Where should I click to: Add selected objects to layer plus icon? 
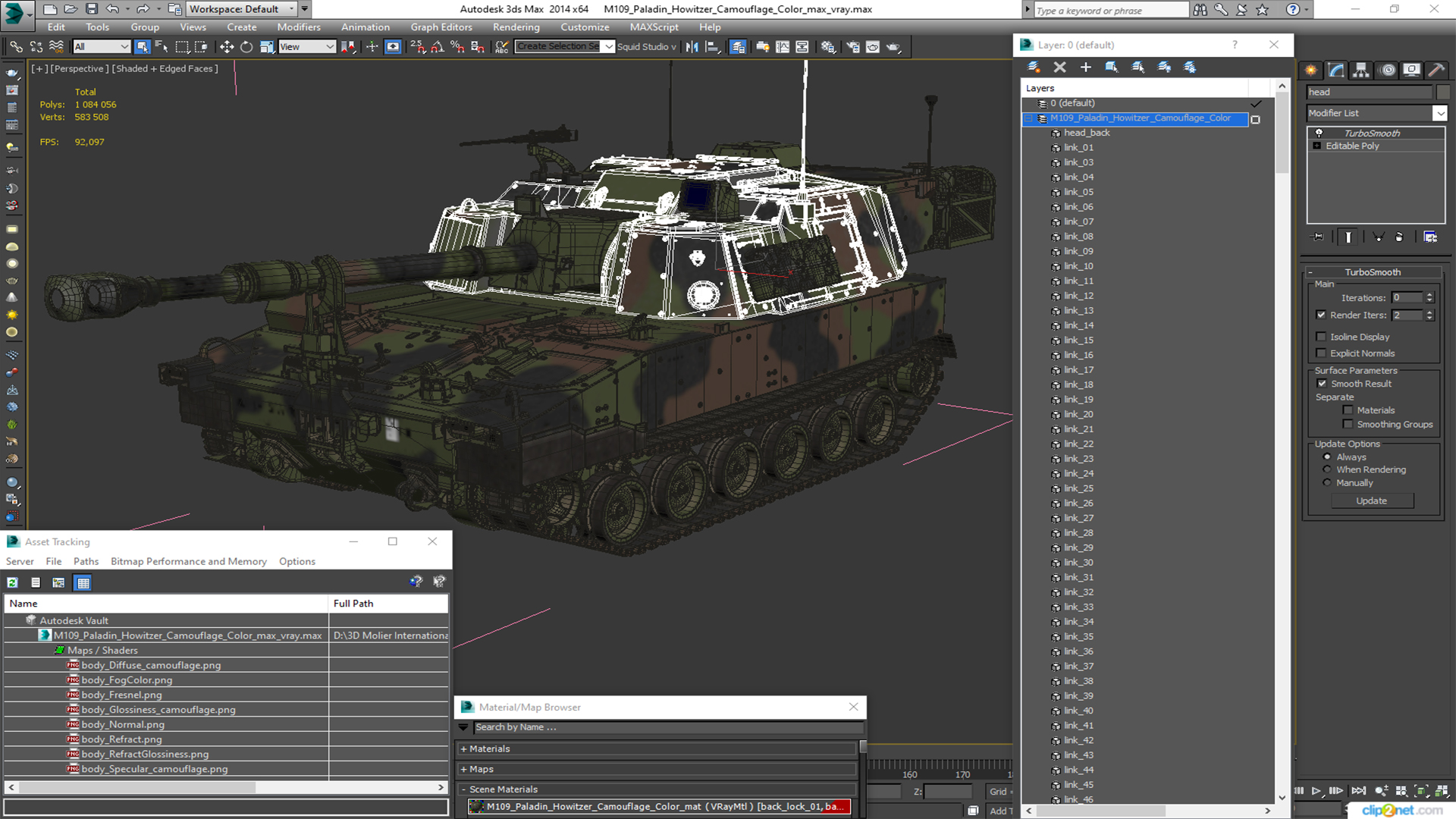[1086, 67]
